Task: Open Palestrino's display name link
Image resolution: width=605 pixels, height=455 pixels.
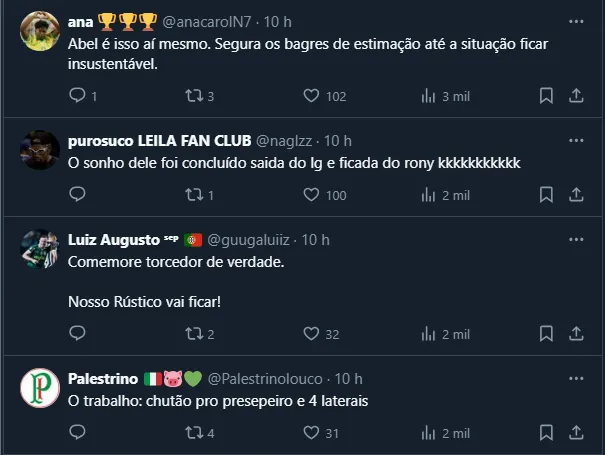Action: click(103, 379)
